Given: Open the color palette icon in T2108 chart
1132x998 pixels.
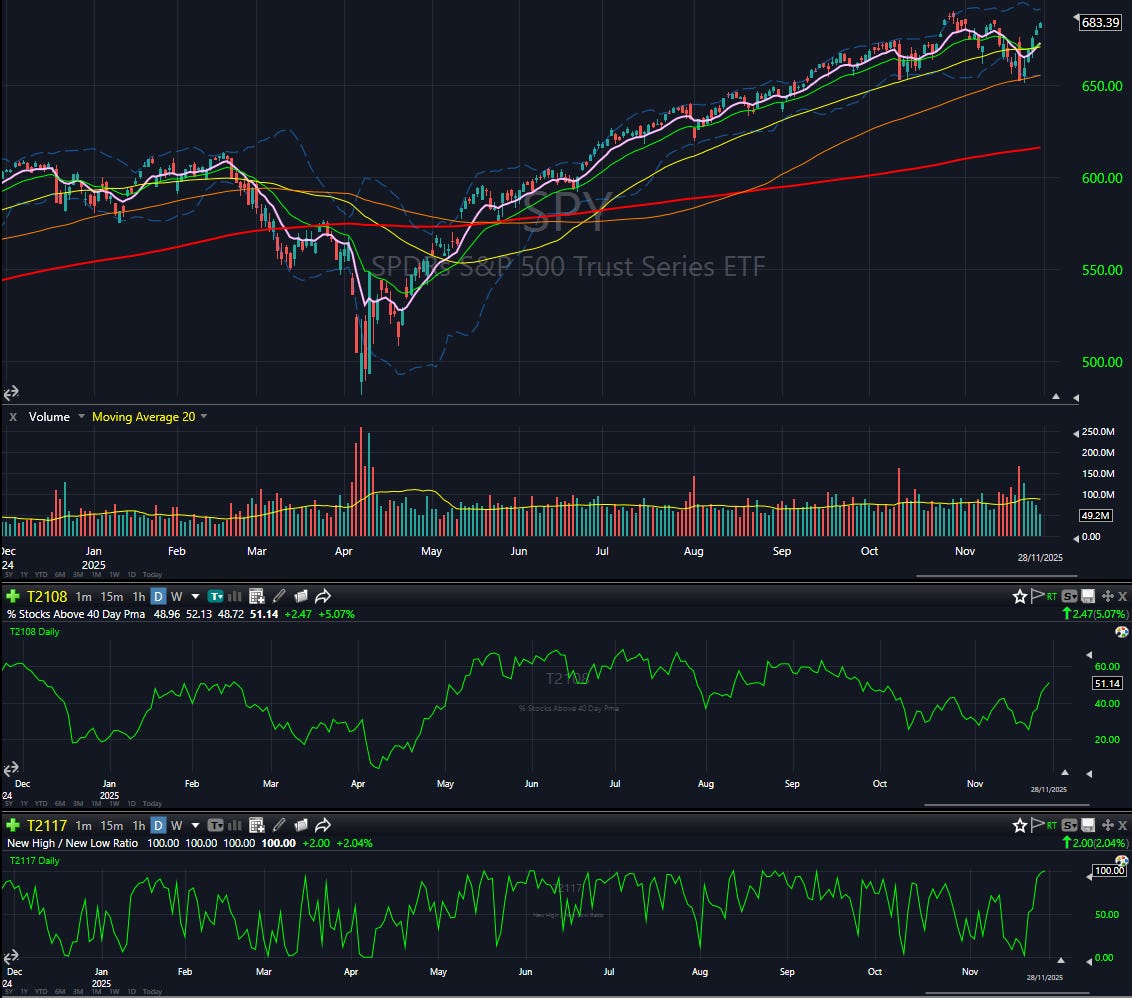Looking at the screenshot, I should [x=1121, y=632].
